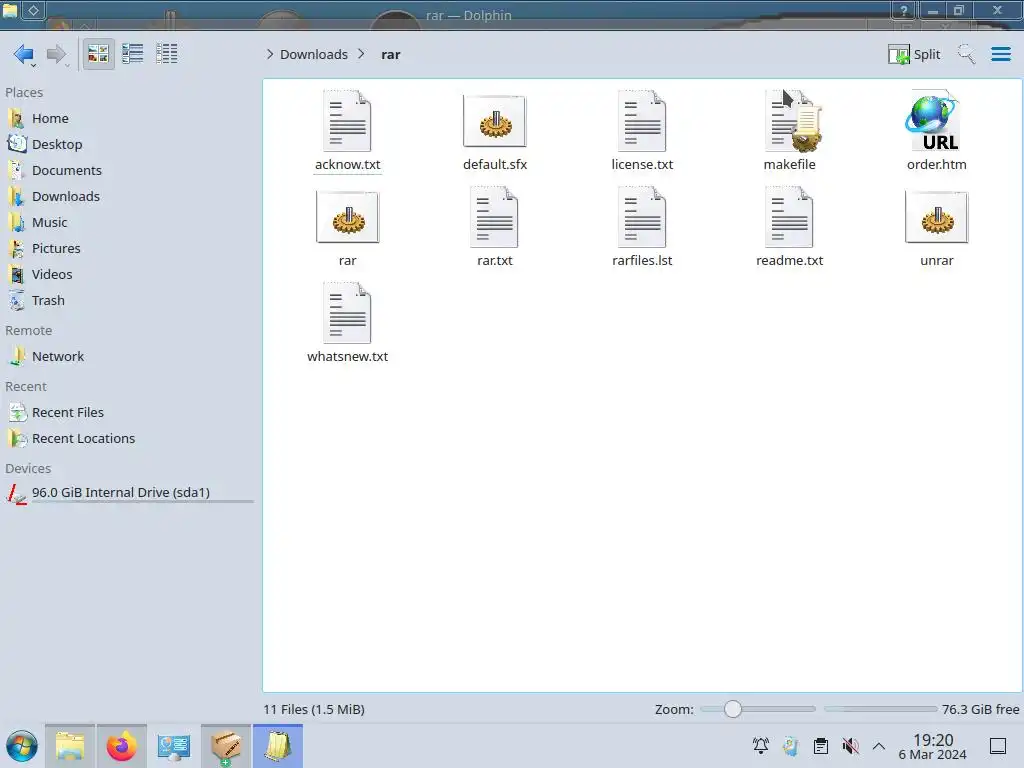Unmute the audio volume tray icon
This screenshot has width=1024, height=768.
[x=850, y=746]
